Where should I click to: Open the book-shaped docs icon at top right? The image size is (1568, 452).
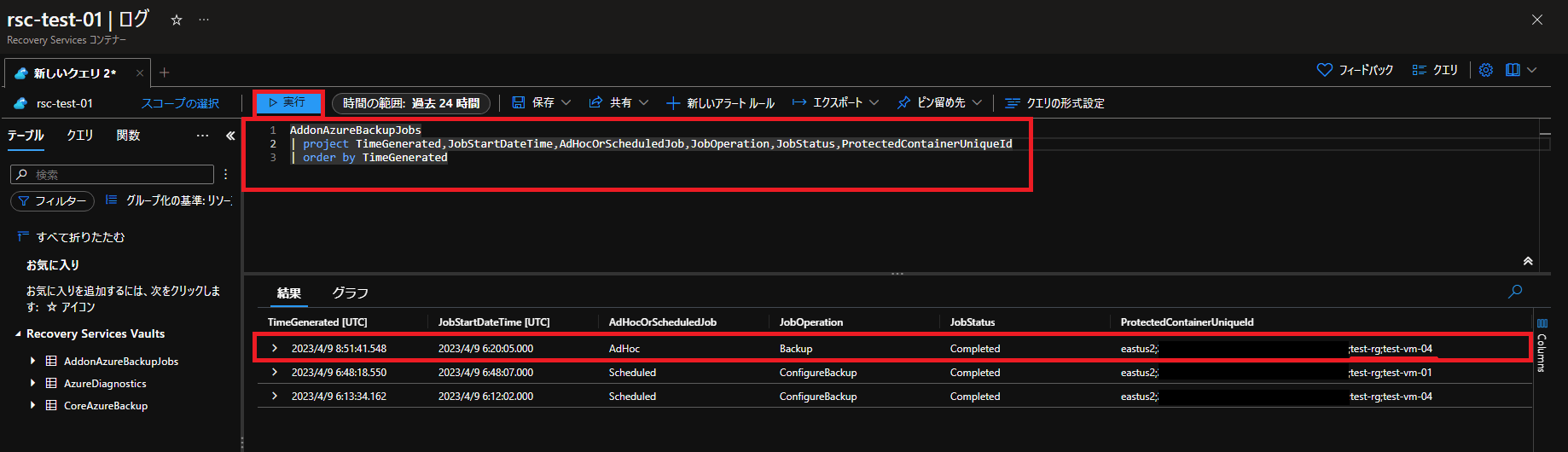coord(1513,70)
